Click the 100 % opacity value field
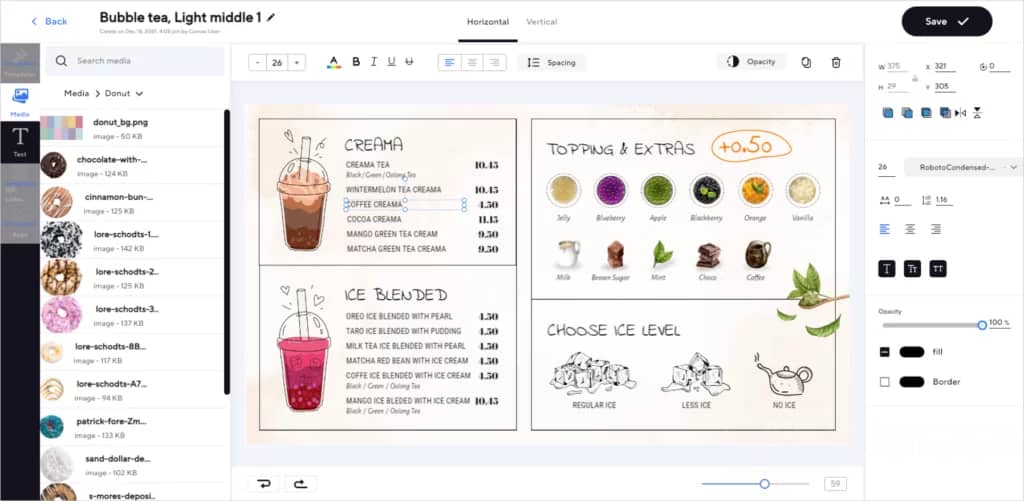Viewport: 1024px width, 501px height. (999, 323)
